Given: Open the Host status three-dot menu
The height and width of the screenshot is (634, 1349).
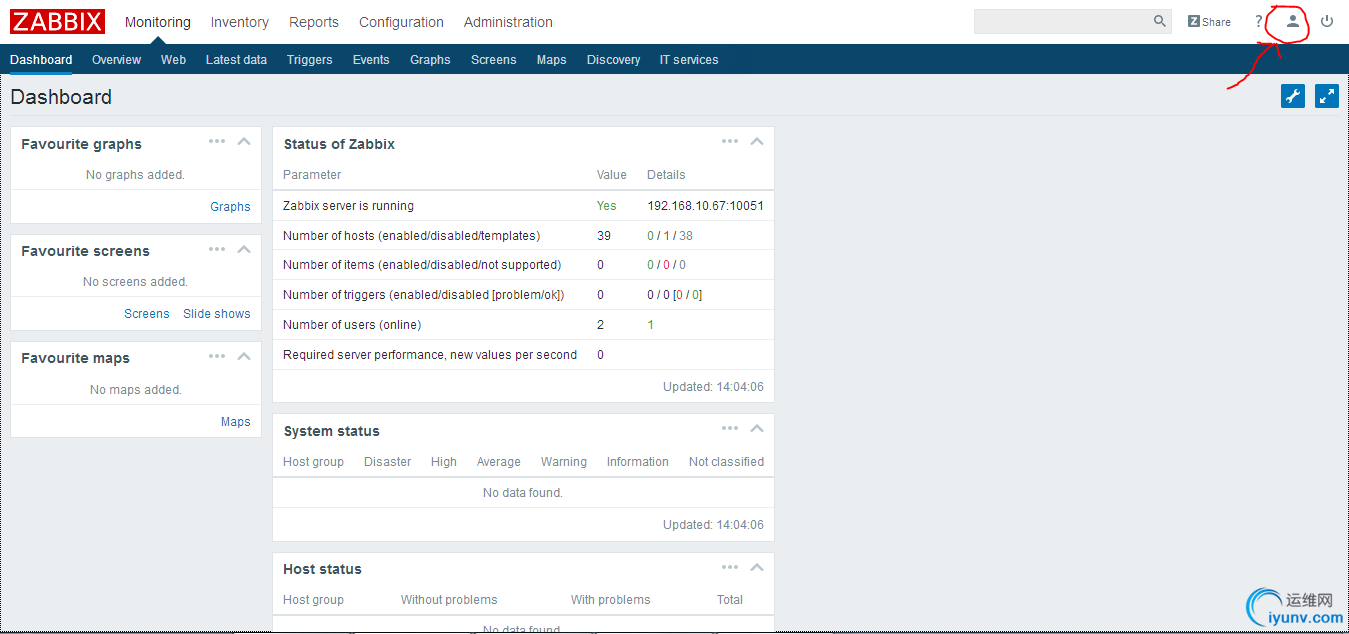Looking at the screenshot, I should (730, 567).
